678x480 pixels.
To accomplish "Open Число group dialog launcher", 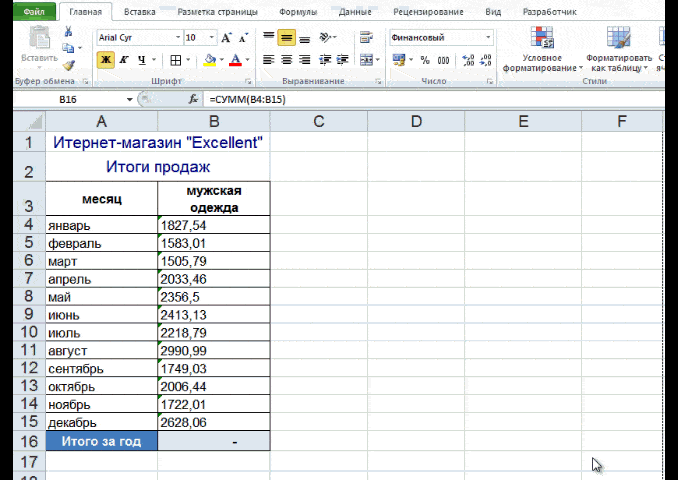I will (x=490, y=81).
